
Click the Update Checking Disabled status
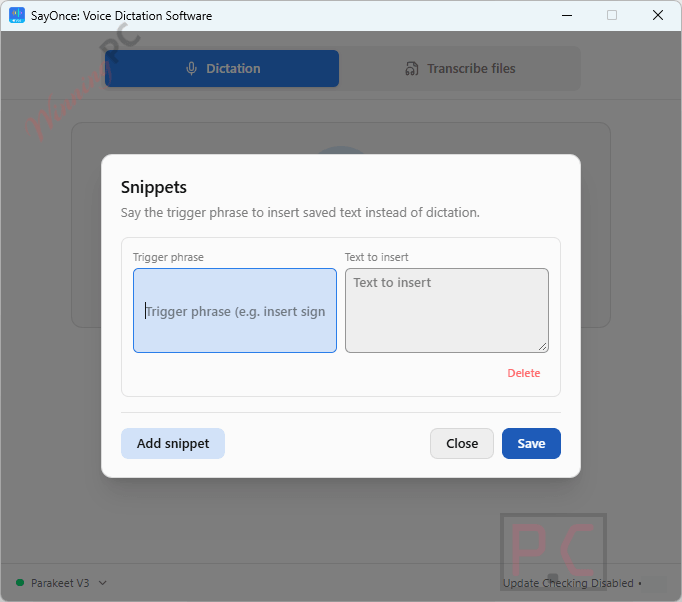568,583
